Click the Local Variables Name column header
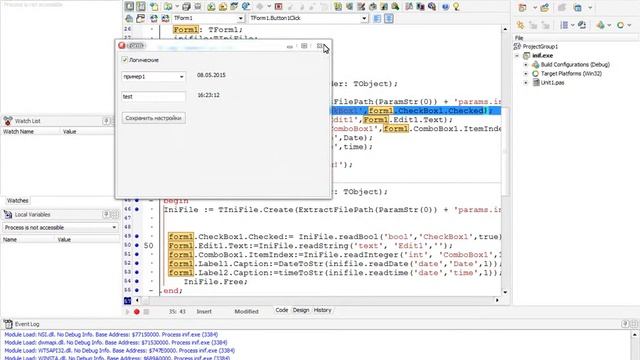 29,240
